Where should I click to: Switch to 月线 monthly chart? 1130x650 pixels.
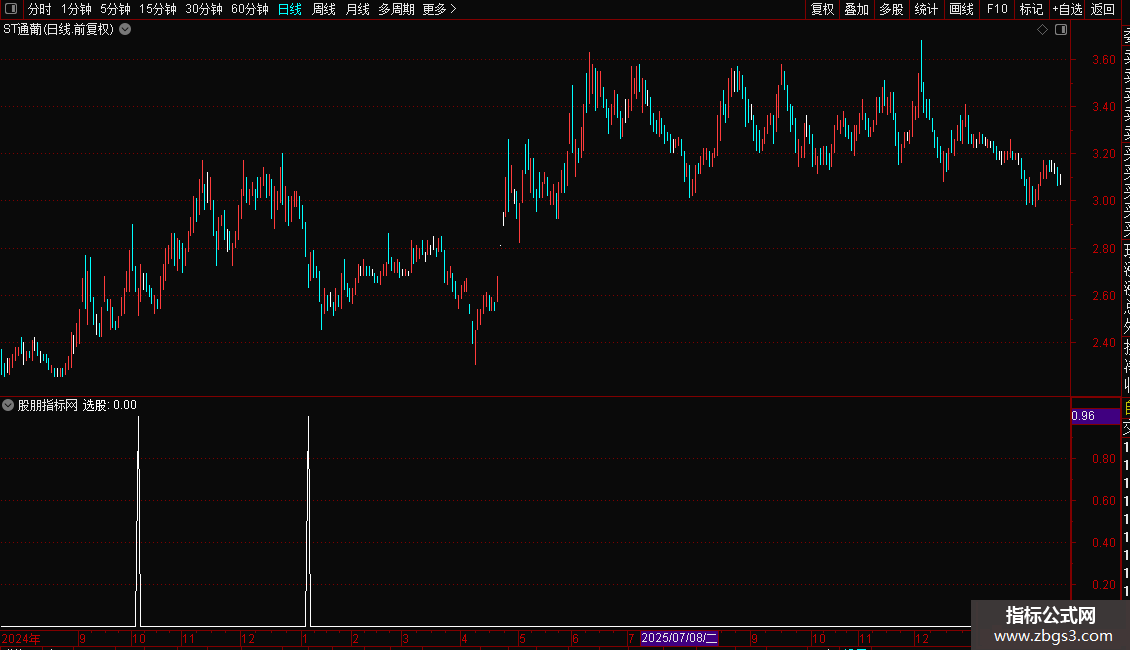(357, 9)
